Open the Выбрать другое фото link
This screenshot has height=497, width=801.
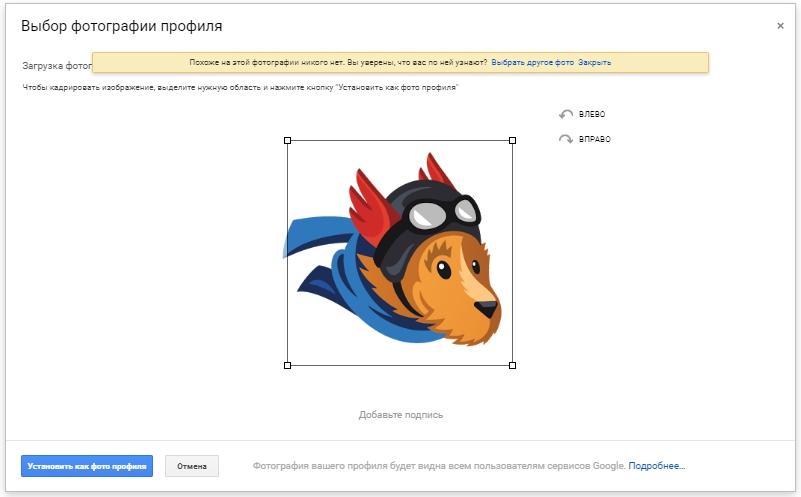532,62
